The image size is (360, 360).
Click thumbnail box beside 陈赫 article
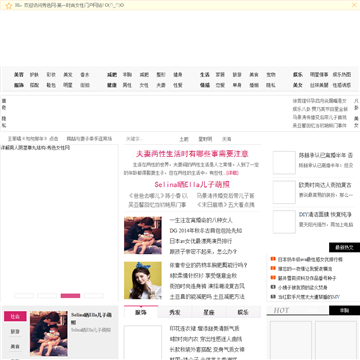284,163
